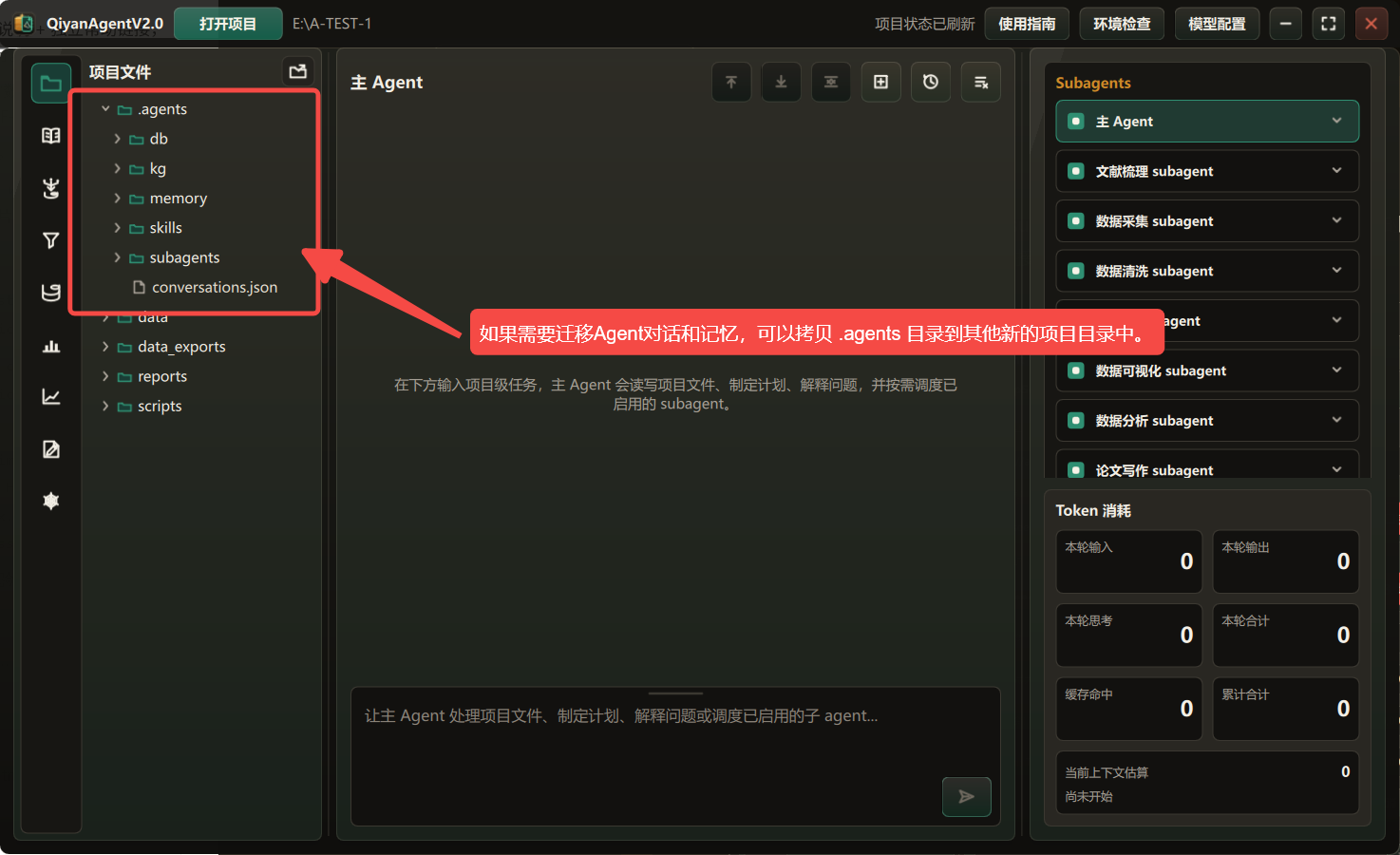Toggle the 数据清洗 subagent checkbox
This screenshot has height=855, width=1400.
(x=1076, y=271)
